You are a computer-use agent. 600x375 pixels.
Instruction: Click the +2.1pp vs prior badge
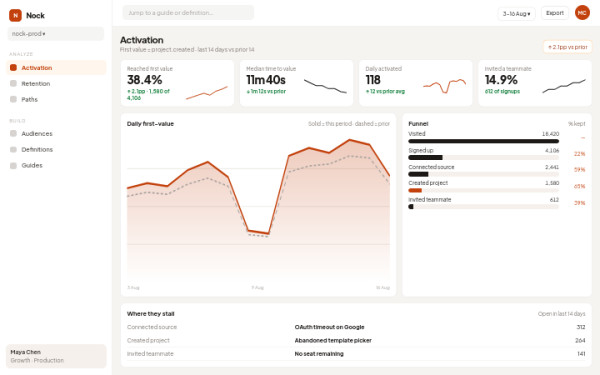point(567,47)
